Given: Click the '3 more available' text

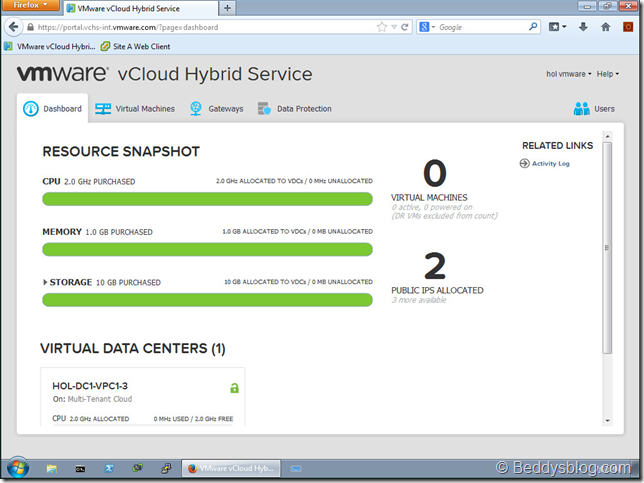Looking at the screenshot, I should 418,300.
